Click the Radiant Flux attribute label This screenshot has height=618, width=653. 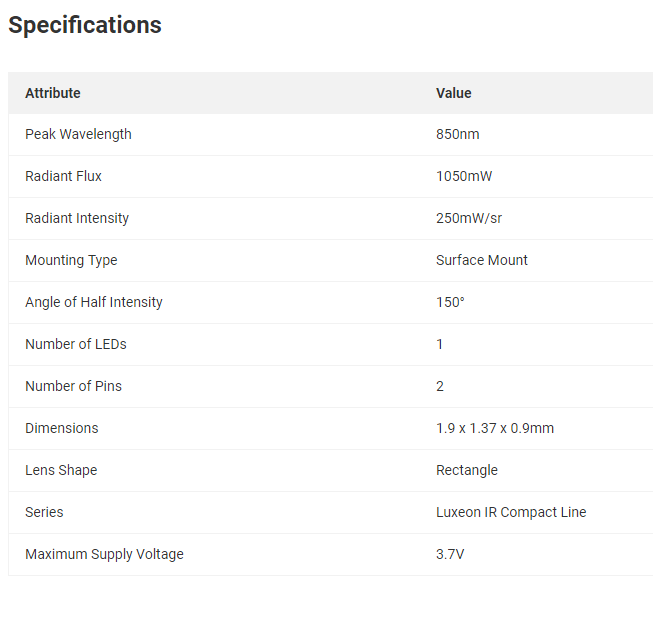tap(63, 176)
